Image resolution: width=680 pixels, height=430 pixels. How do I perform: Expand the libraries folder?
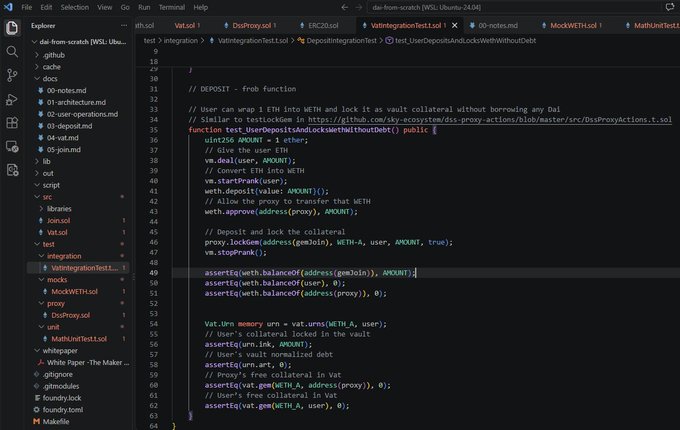(78, 208)
